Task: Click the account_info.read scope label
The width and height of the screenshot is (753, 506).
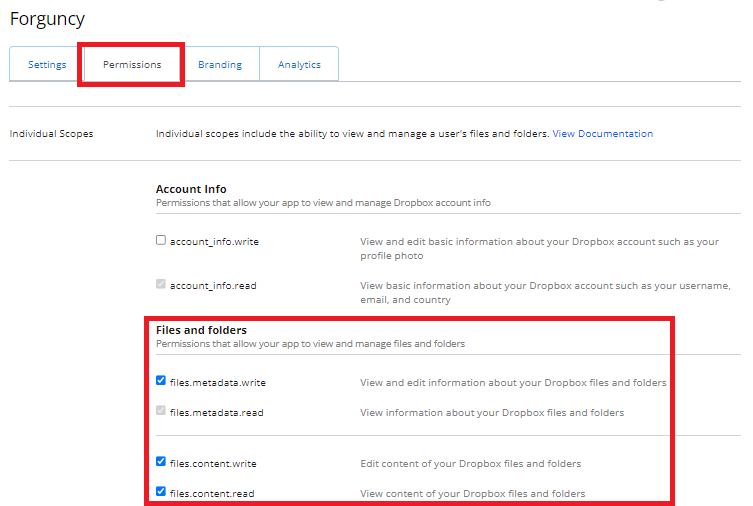Action: pyautogui.click(x=213, y=286)
